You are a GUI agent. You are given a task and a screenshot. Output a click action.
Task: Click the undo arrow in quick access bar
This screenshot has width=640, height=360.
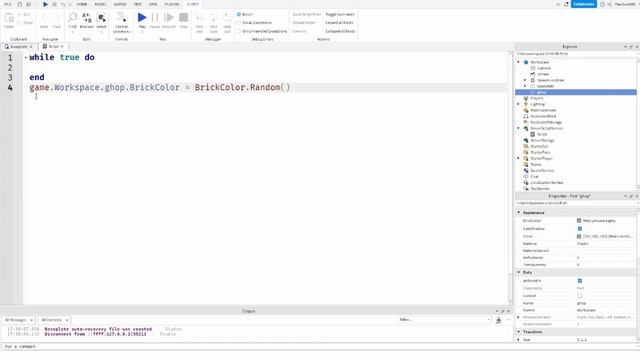click(63, 4)
